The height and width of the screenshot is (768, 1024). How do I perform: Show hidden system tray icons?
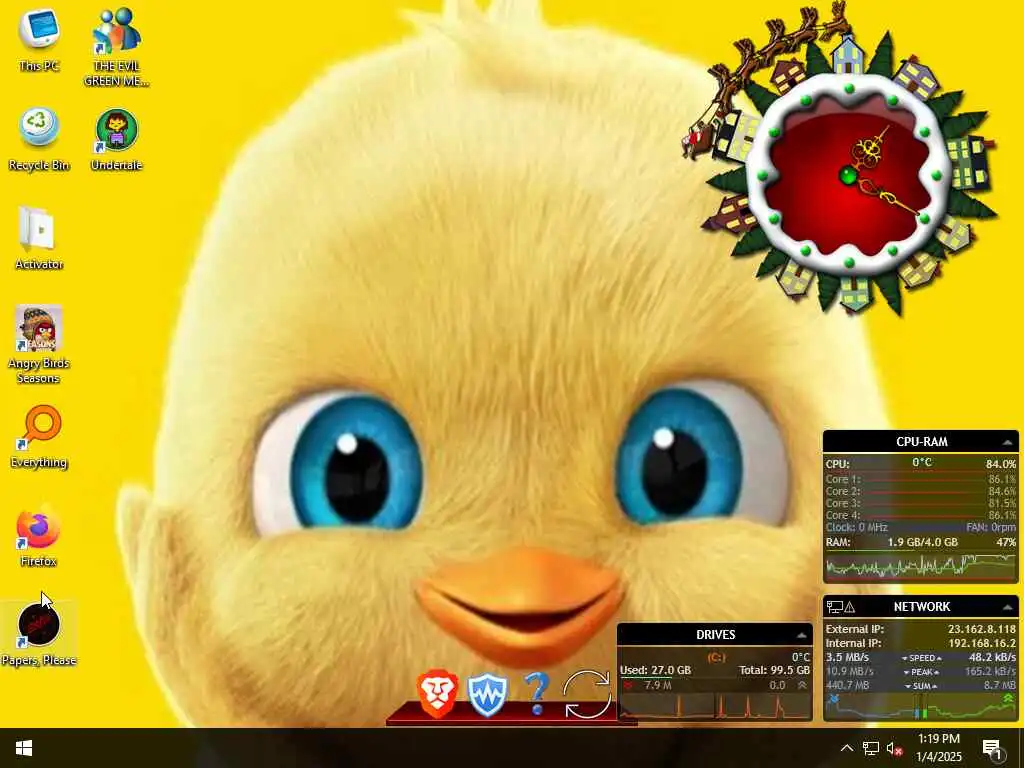click(x=846, y=748)
